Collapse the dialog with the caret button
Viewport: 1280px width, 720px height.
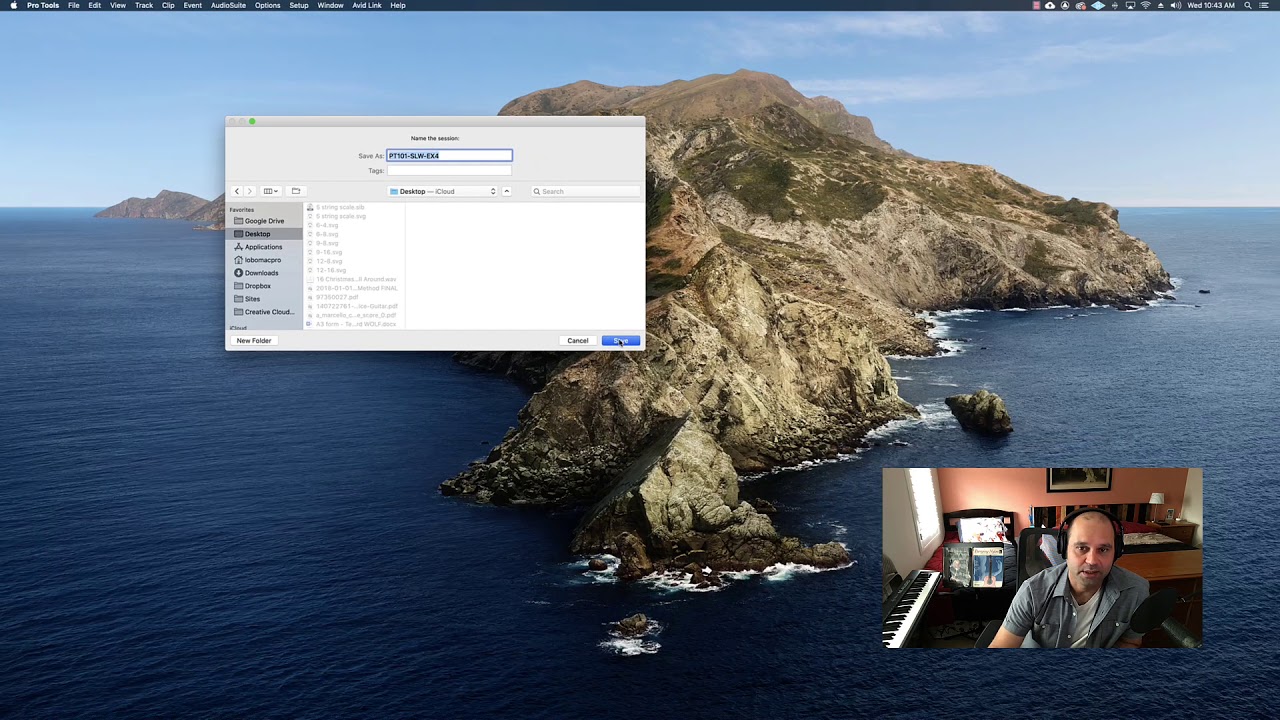[x=506, y=191]
